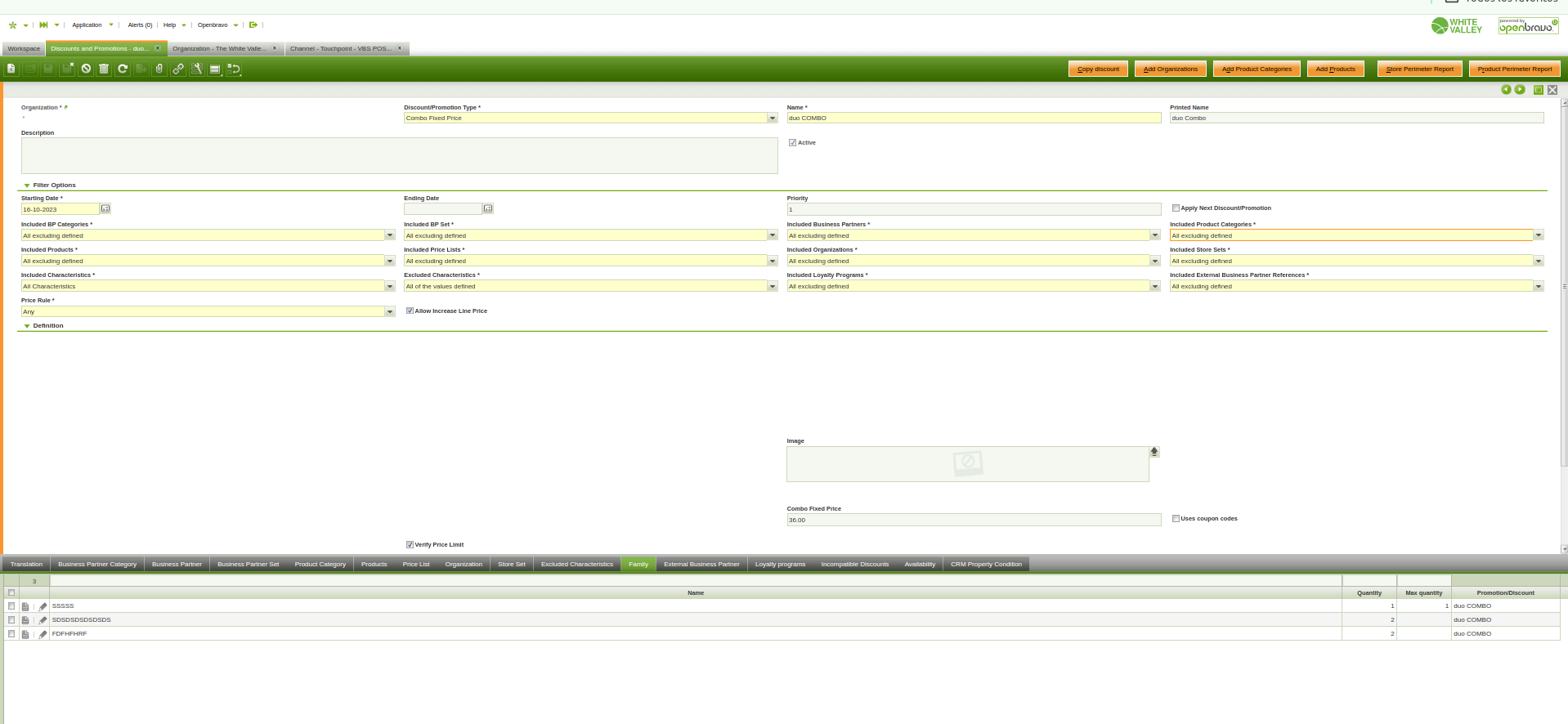Screen dimensions: 1568x724
Task: Click the refresh arrow toolbar icon
Action: coord(123,69)
